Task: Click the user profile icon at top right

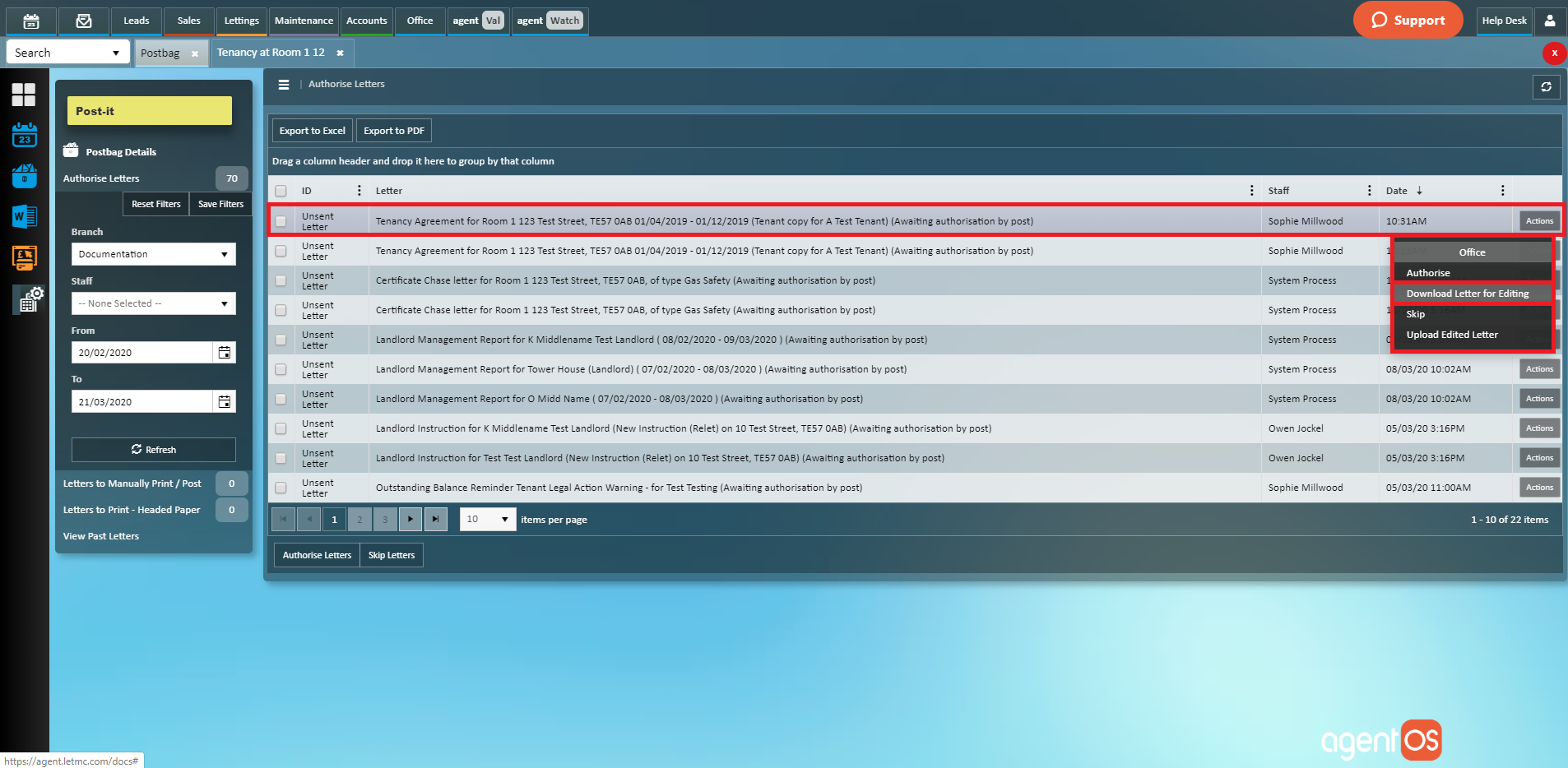Action: (x=1549, y=21)
